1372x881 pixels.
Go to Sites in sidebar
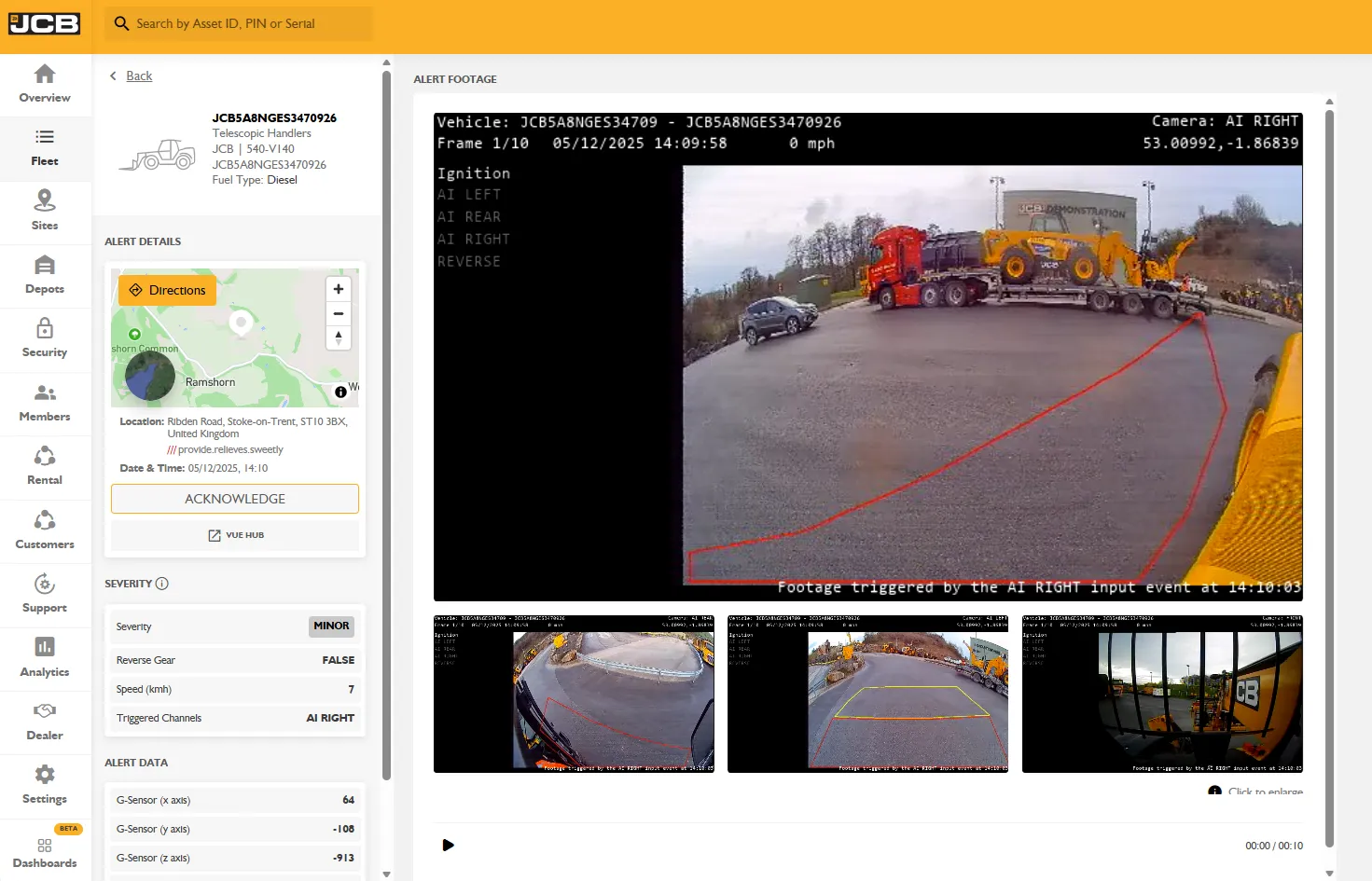coord(45,212)
